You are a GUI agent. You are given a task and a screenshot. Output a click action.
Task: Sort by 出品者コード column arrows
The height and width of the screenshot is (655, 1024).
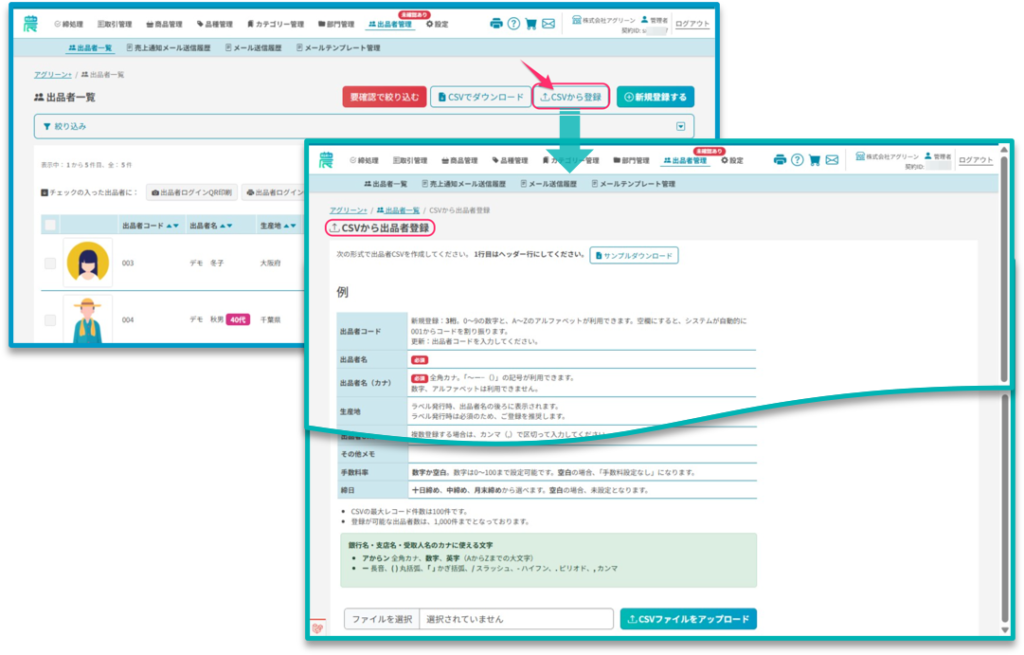point(172,225)
